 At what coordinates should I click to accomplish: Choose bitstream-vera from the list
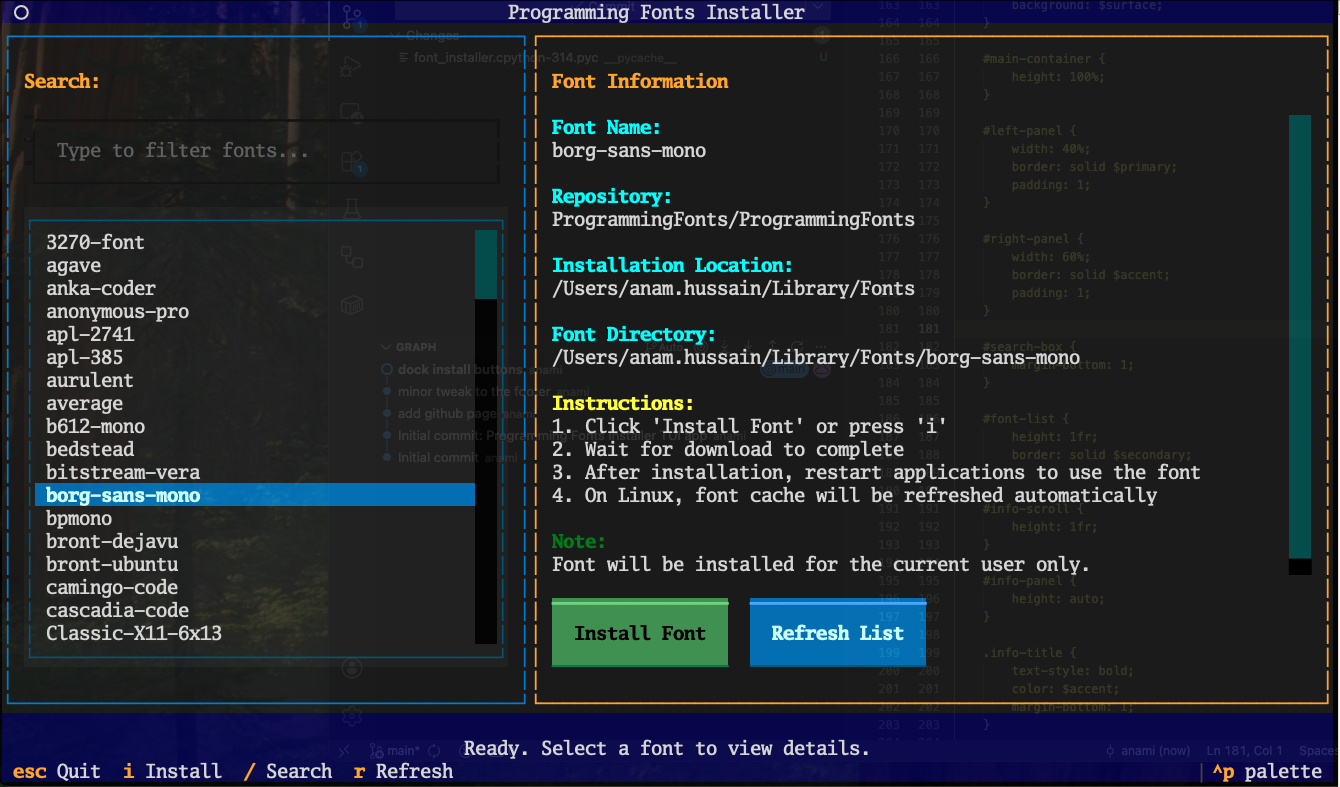click(123, 472)
